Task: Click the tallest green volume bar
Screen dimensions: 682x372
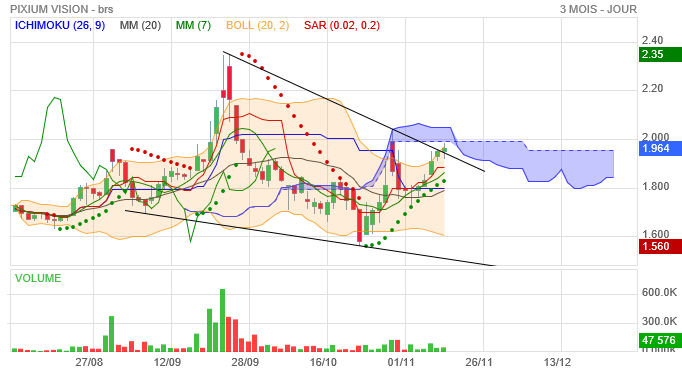Action: coord(222,320)
